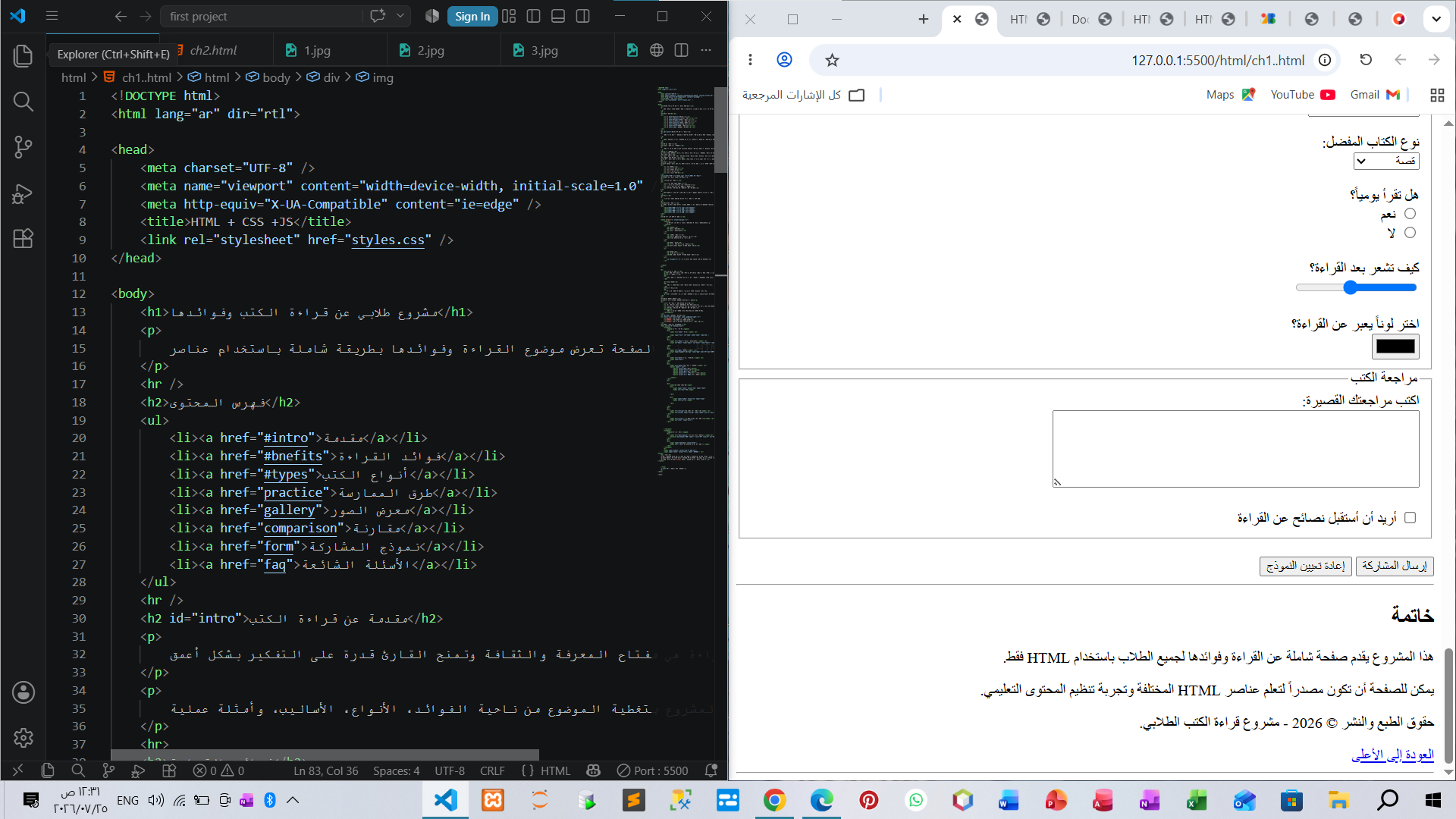Open Google apps grid in bookmarks bar
The width and height of the screenshot is (1456, 819).
pyautogui.click(x=1436, y=95)
